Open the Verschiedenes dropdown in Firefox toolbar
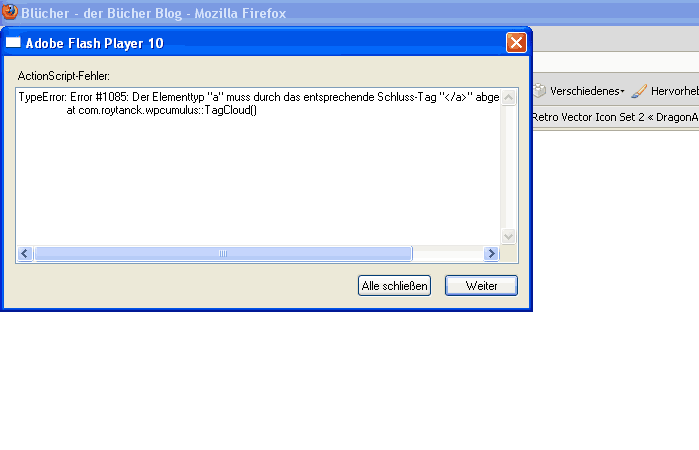Image resolution: width=699 pixels, height=450 pixels. click(x=587, y=91)
